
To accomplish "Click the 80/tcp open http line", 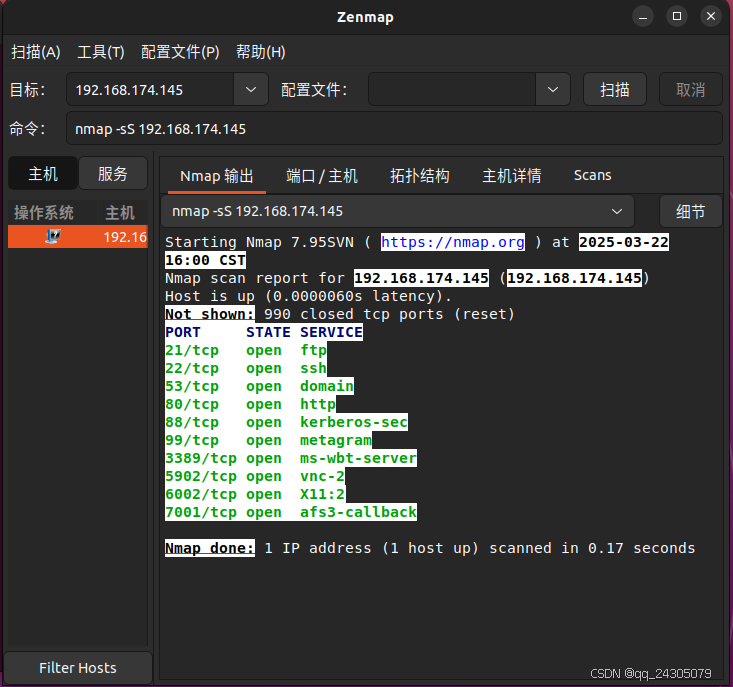I will 251,404.
